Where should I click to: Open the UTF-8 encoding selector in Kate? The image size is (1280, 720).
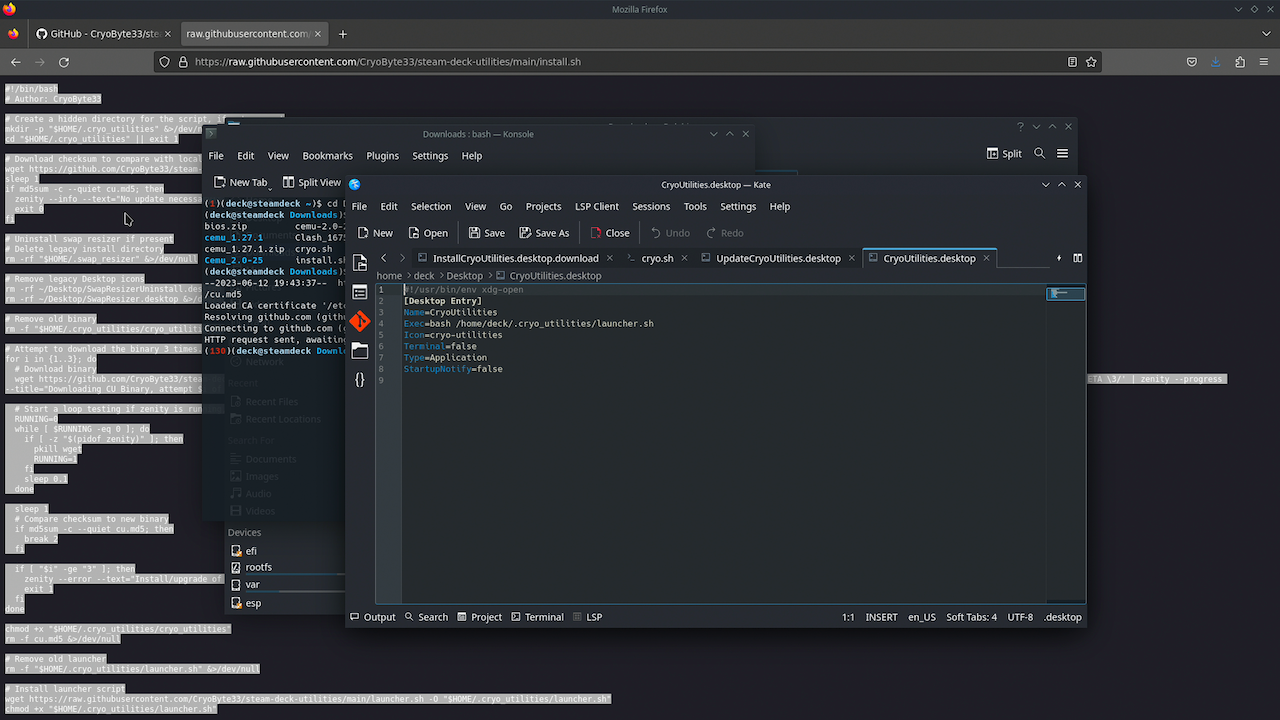click(x=1020, y=617)
